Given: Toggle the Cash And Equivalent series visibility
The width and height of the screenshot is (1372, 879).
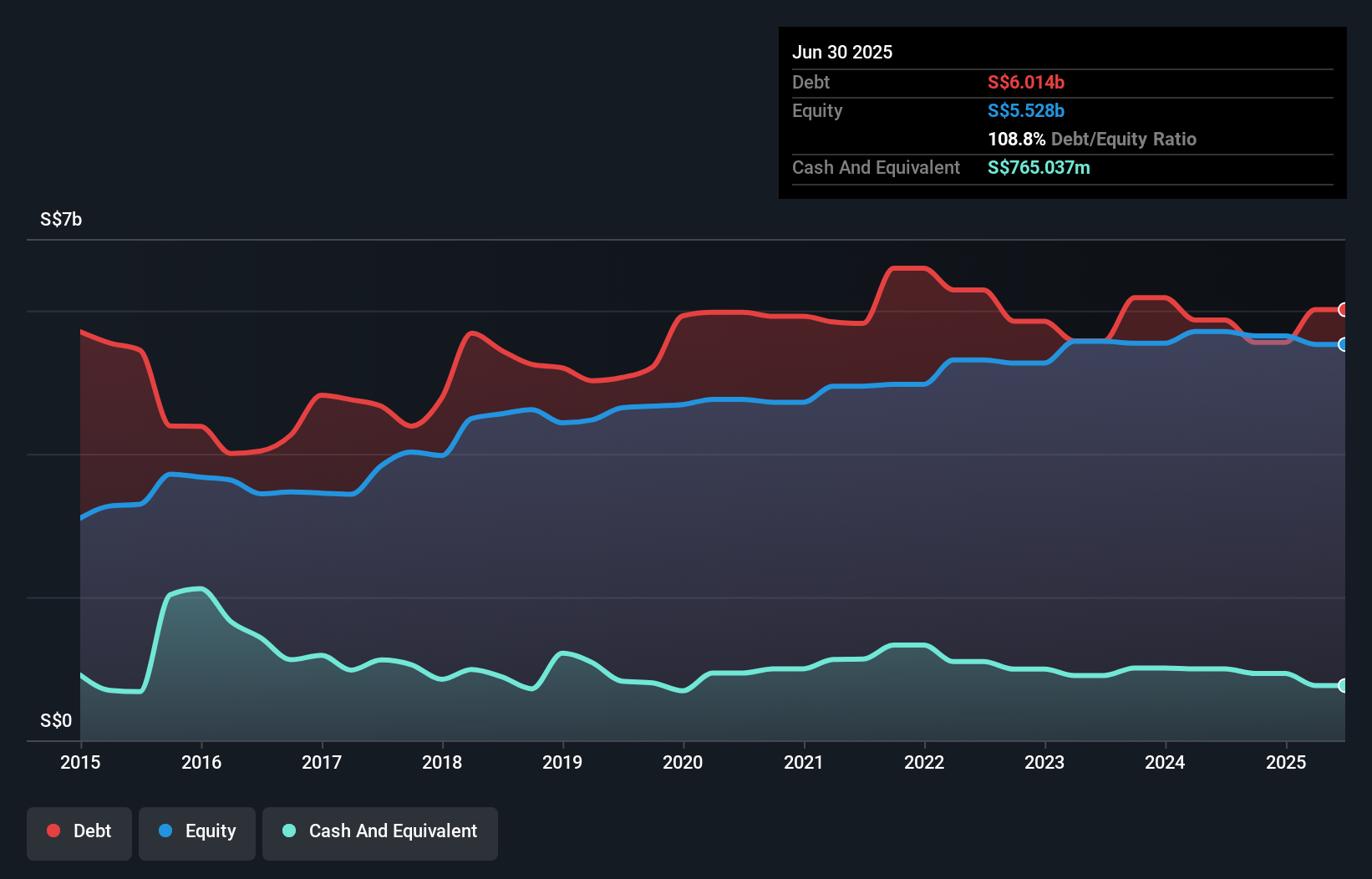Looking at the screenshot, I should click(x=380, y=832).
